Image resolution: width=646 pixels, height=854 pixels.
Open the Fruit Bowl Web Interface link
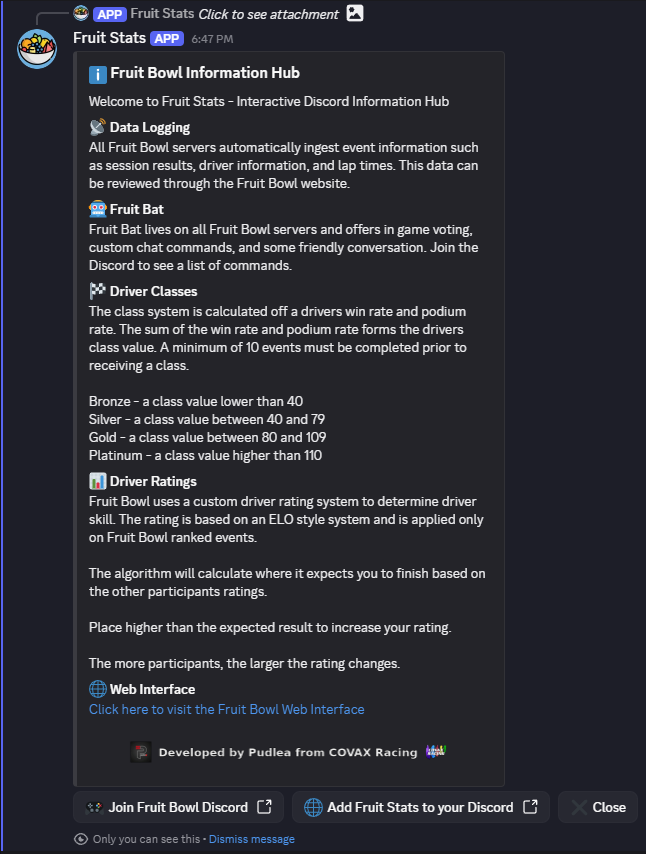click(226, 709)
